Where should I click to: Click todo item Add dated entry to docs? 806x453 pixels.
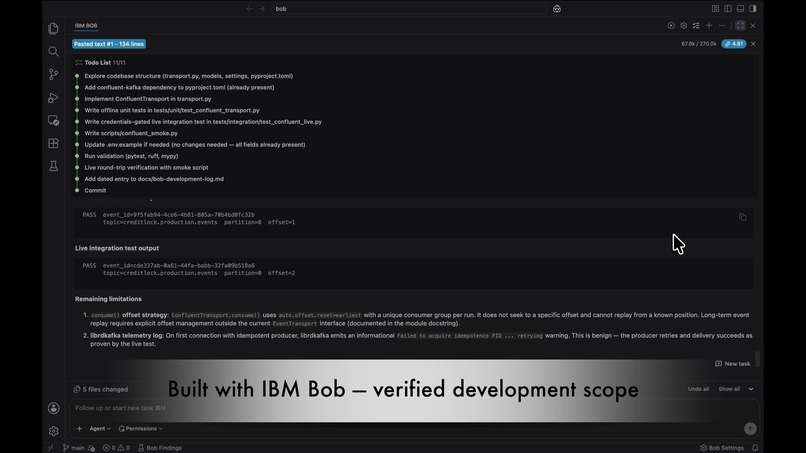tap(154, 179)
